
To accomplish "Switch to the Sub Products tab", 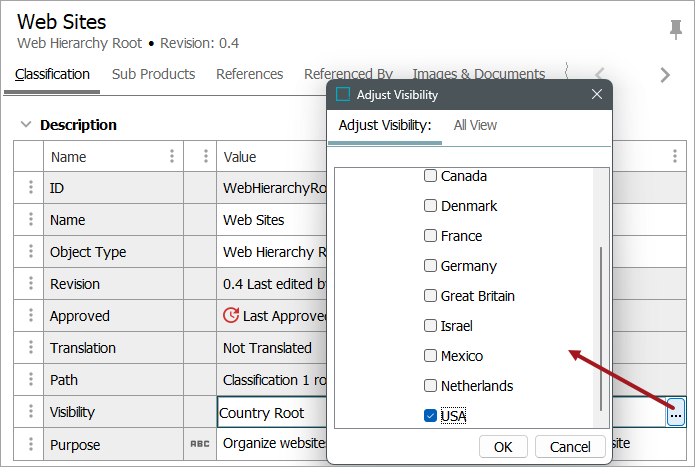I will click(153, 74).
